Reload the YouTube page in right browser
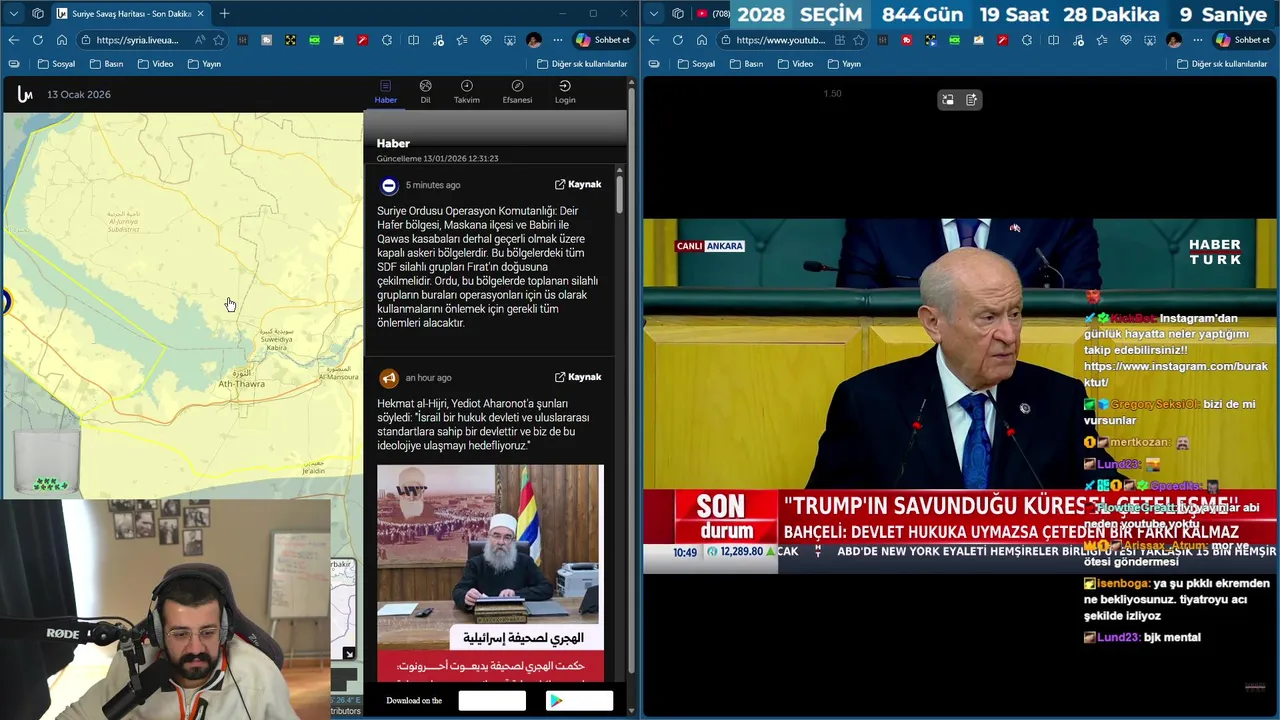This screenshot has height=720, width=1280. tap(678, 40)
